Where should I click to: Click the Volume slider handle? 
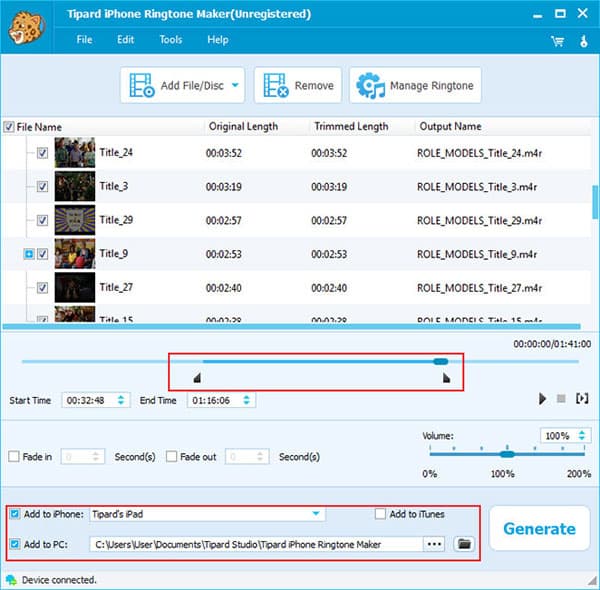click(507, 453)
